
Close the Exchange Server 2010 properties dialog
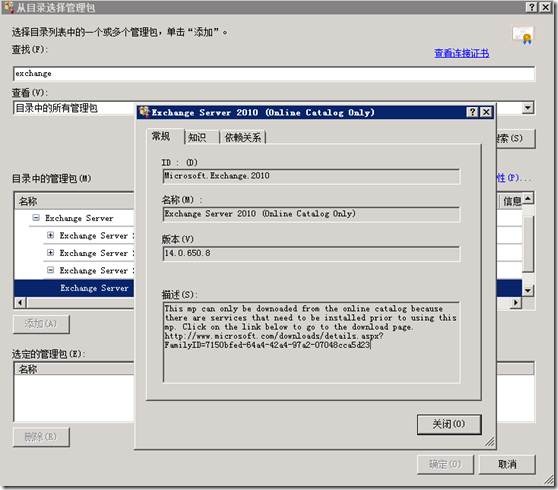pos(486,112)
